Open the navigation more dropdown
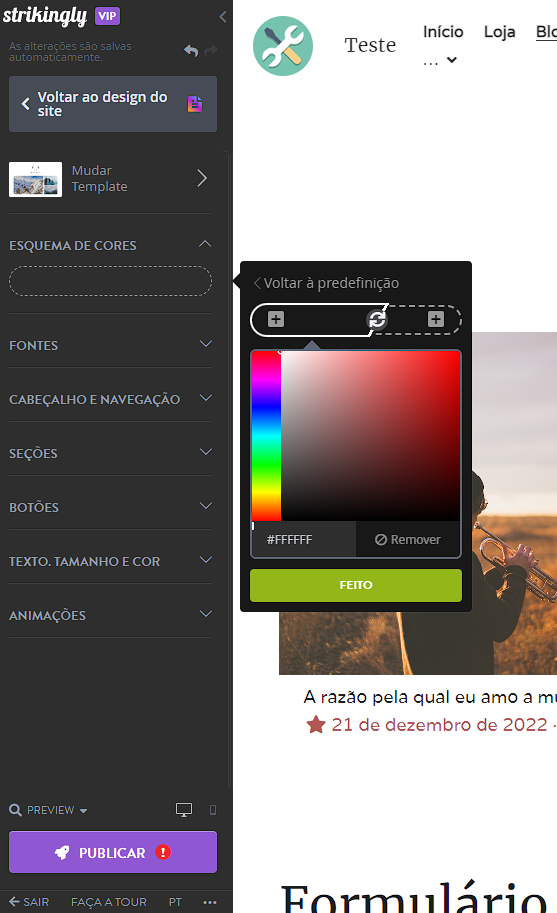The image size is (557, 913). tap(440, 61)
